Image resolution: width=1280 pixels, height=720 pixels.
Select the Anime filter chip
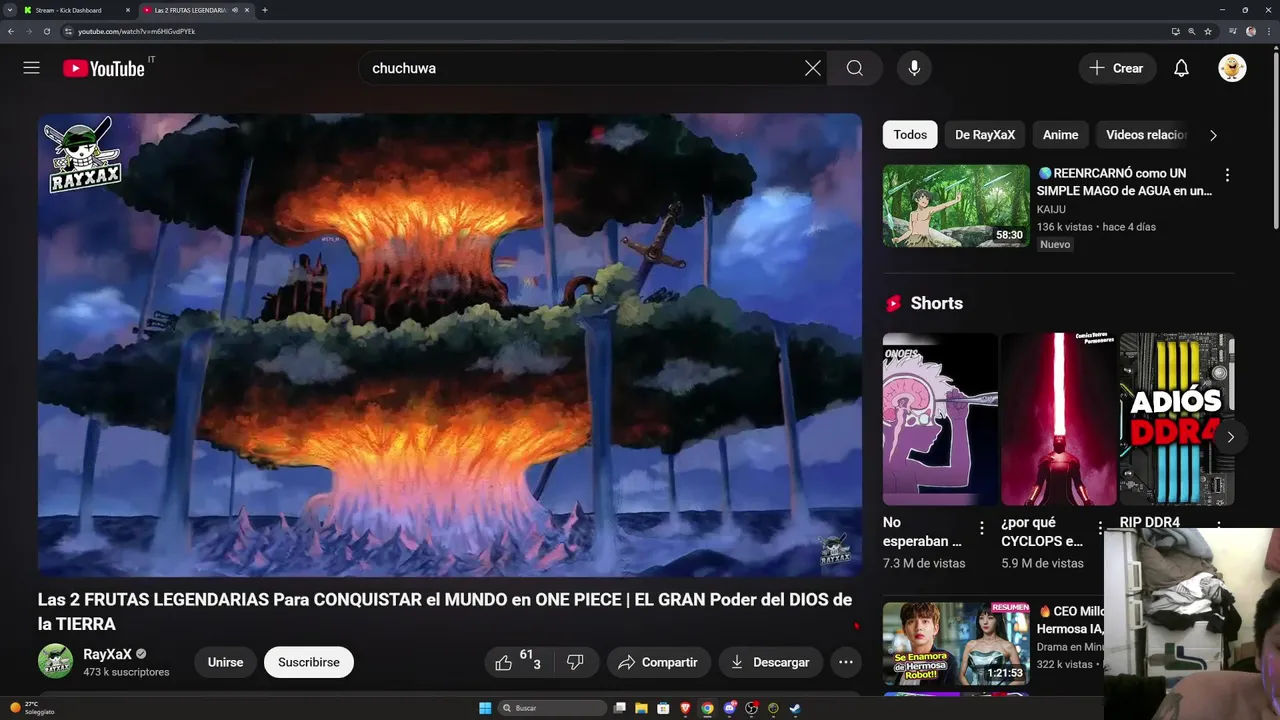point(1061,135)
